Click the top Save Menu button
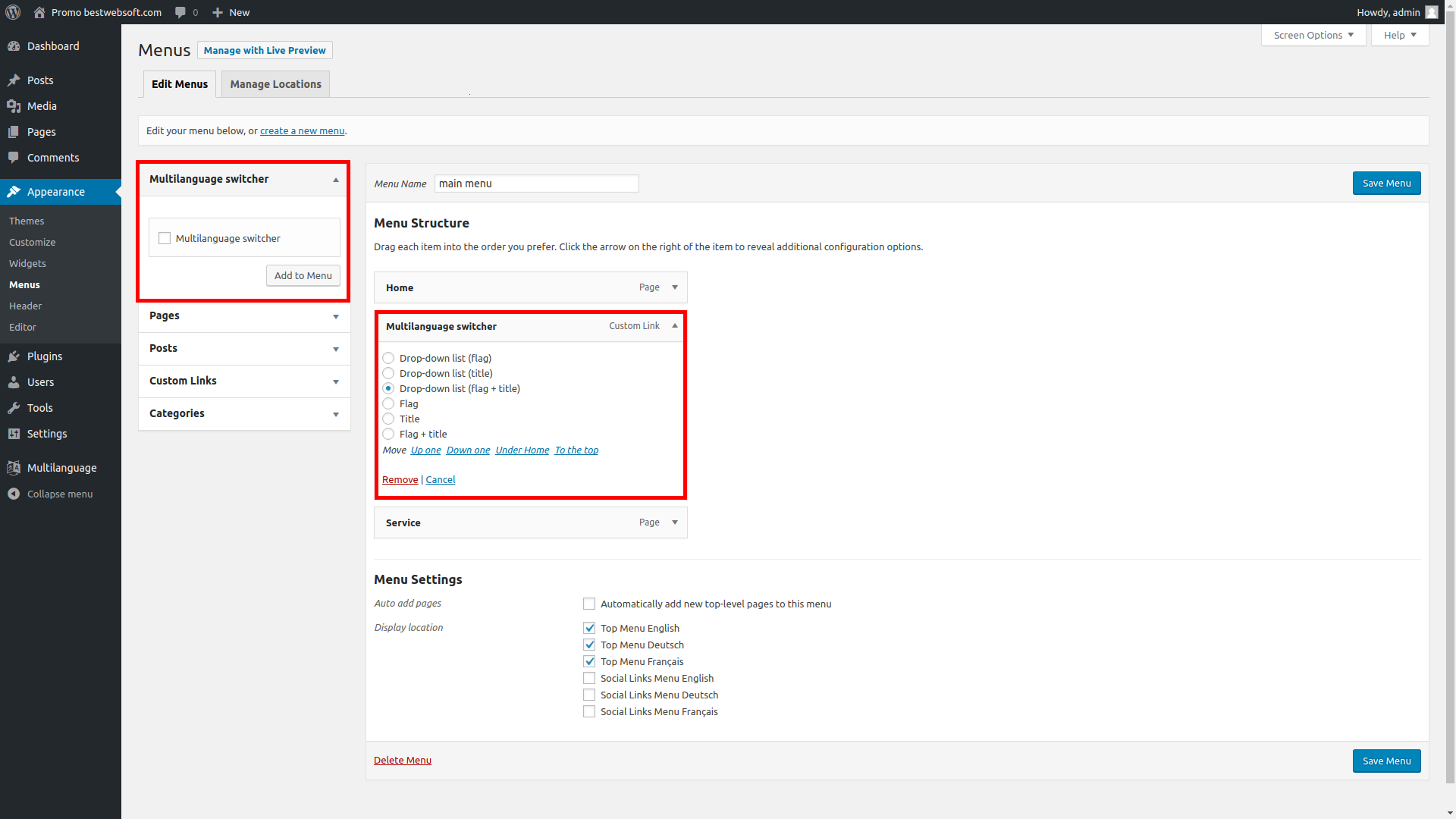Screen dimensions: 1456x819 [x=1385, y=183]
